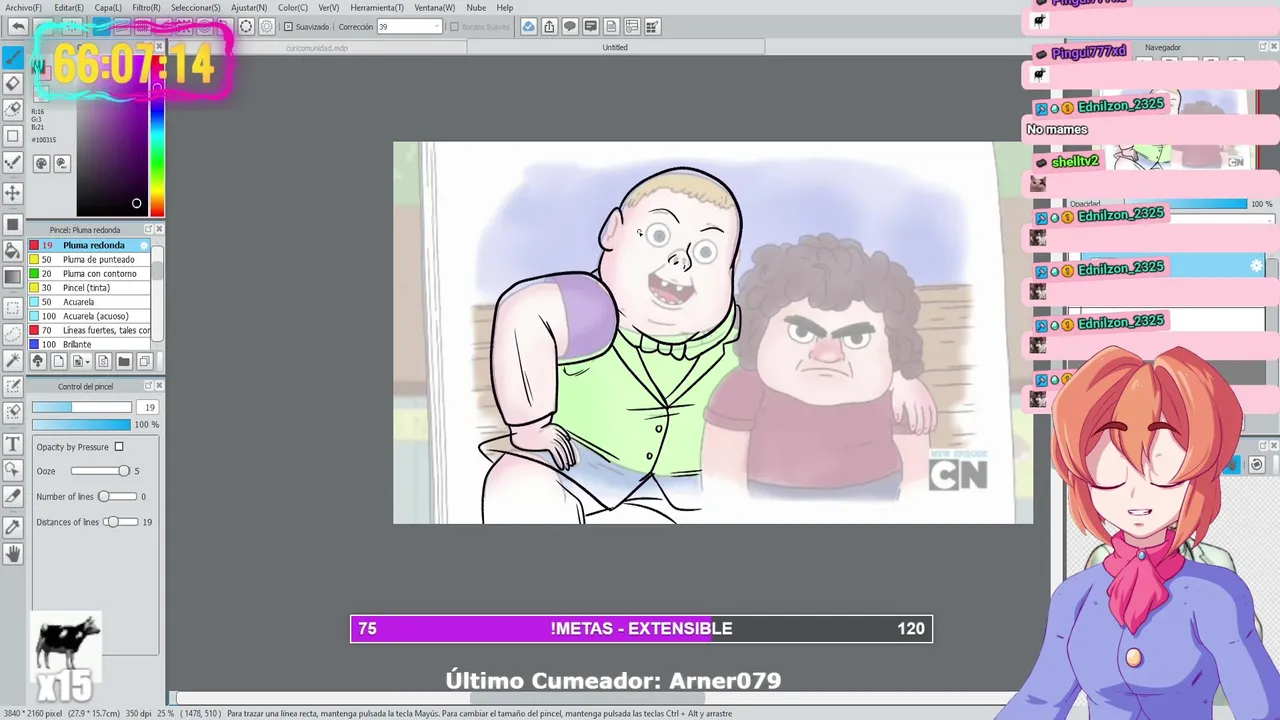Click the brush size value field
Screen dimensions: 1280x720
point(147,407)
